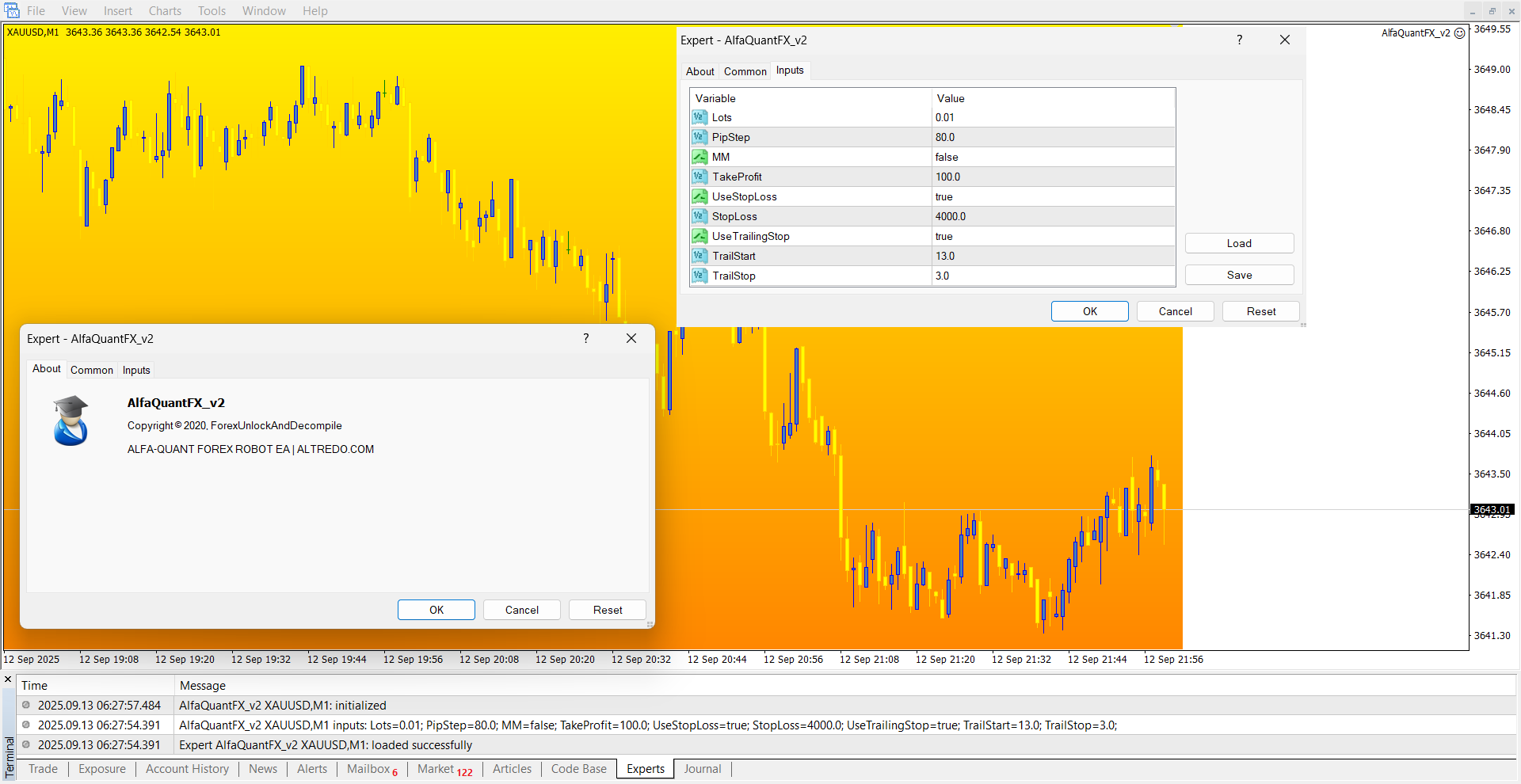Screen dimensions: 1521x784
Task: Click Reset in the Inputs dialog
Action: [x=1260, y=311]
